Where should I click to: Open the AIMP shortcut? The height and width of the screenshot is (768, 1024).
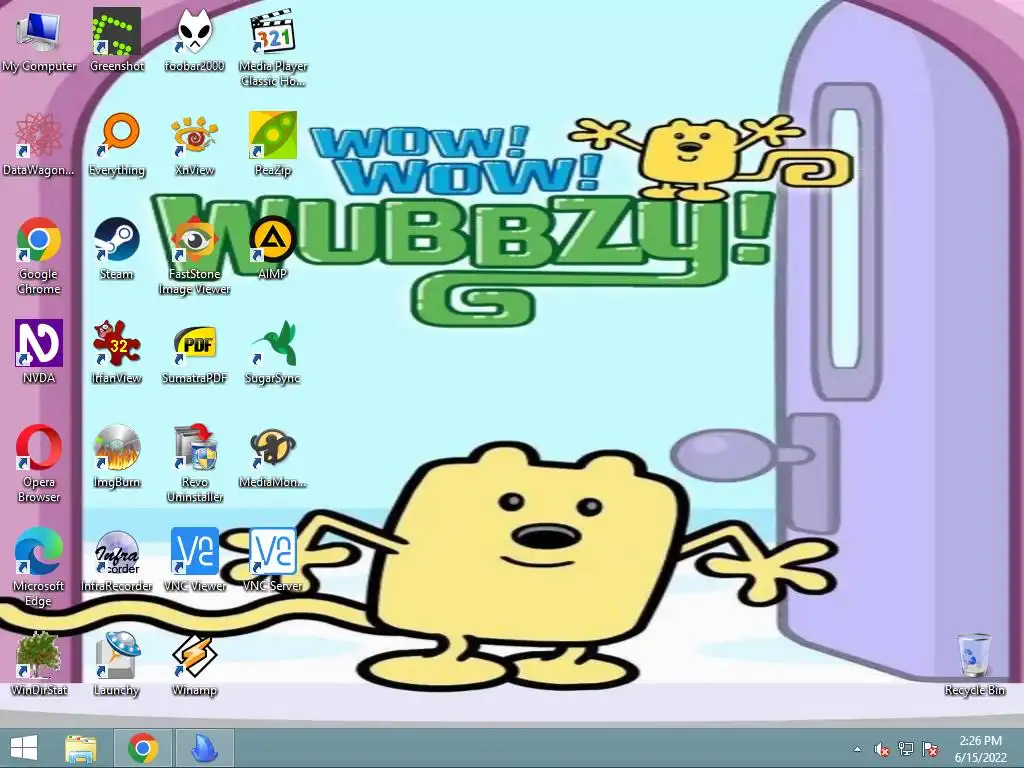point(273,249)
